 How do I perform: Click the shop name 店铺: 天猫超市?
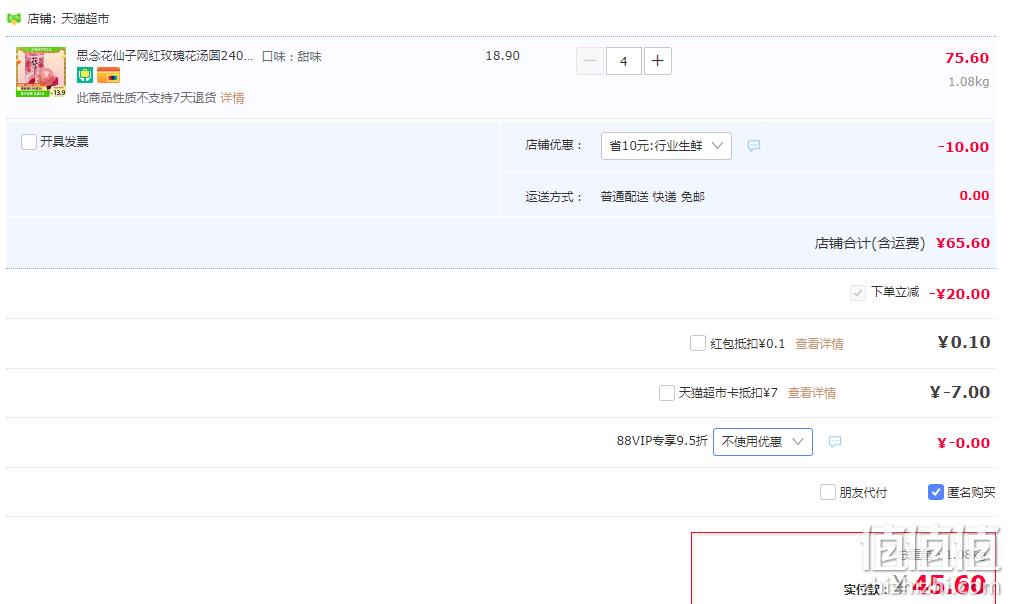[x=68, y=19]
